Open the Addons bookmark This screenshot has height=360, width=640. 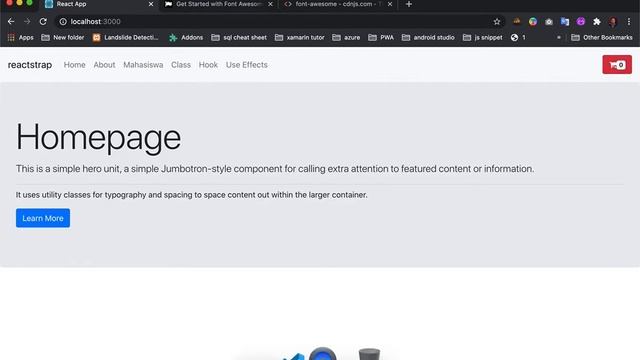(x=186, y=38)
